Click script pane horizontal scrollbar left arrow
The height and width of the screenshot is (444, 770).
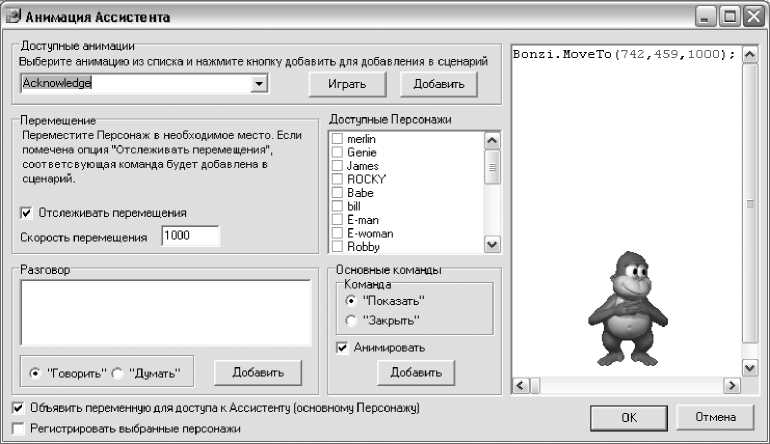click(x=521, y=386)
